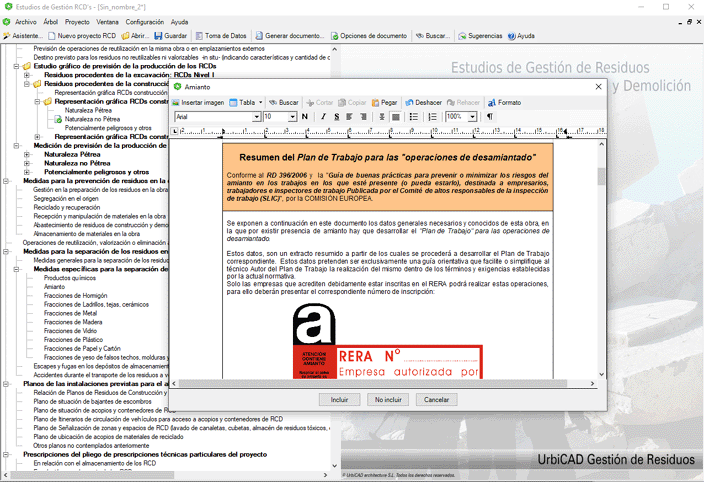Paste with the Pegar button

[x=384, y=103]
